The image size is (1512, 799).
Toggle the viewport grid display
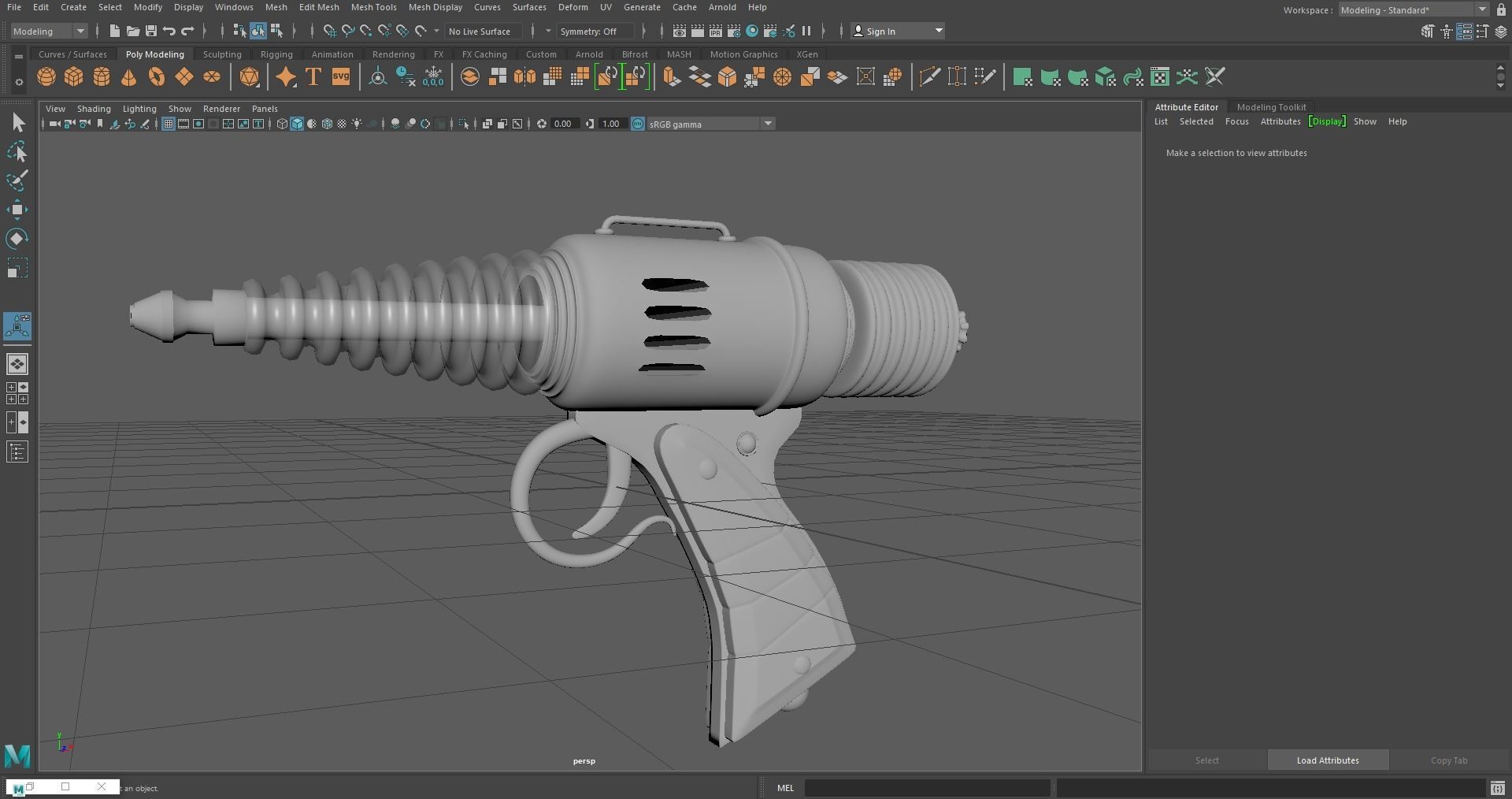[x=168, y=124]
